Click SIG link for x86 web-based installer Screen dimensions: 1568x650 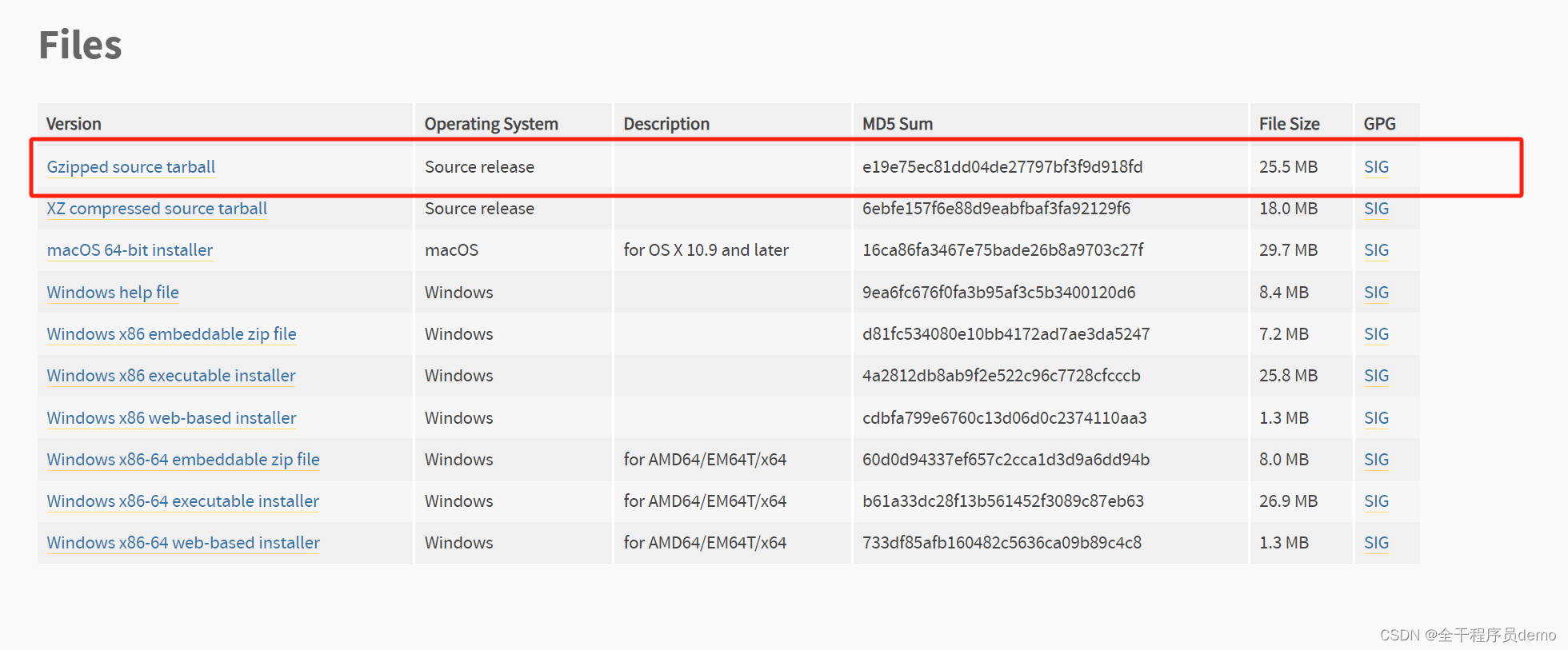pos(1376,418)
